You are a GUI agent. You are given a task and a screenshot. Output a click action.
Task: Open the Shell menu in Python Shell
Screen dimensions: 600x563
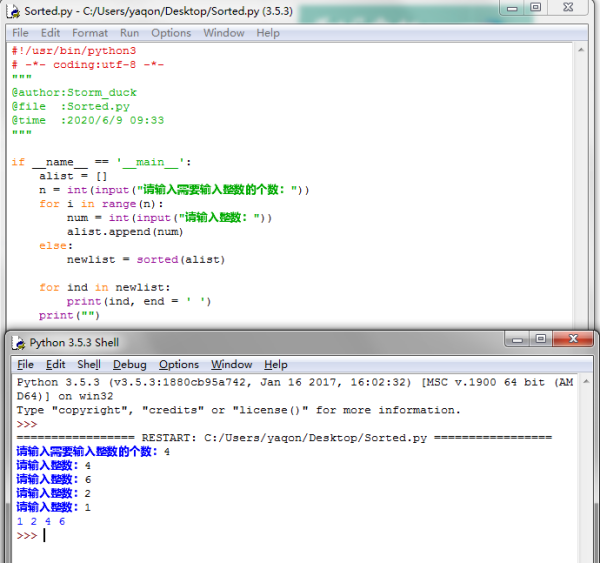click(89, 365)
